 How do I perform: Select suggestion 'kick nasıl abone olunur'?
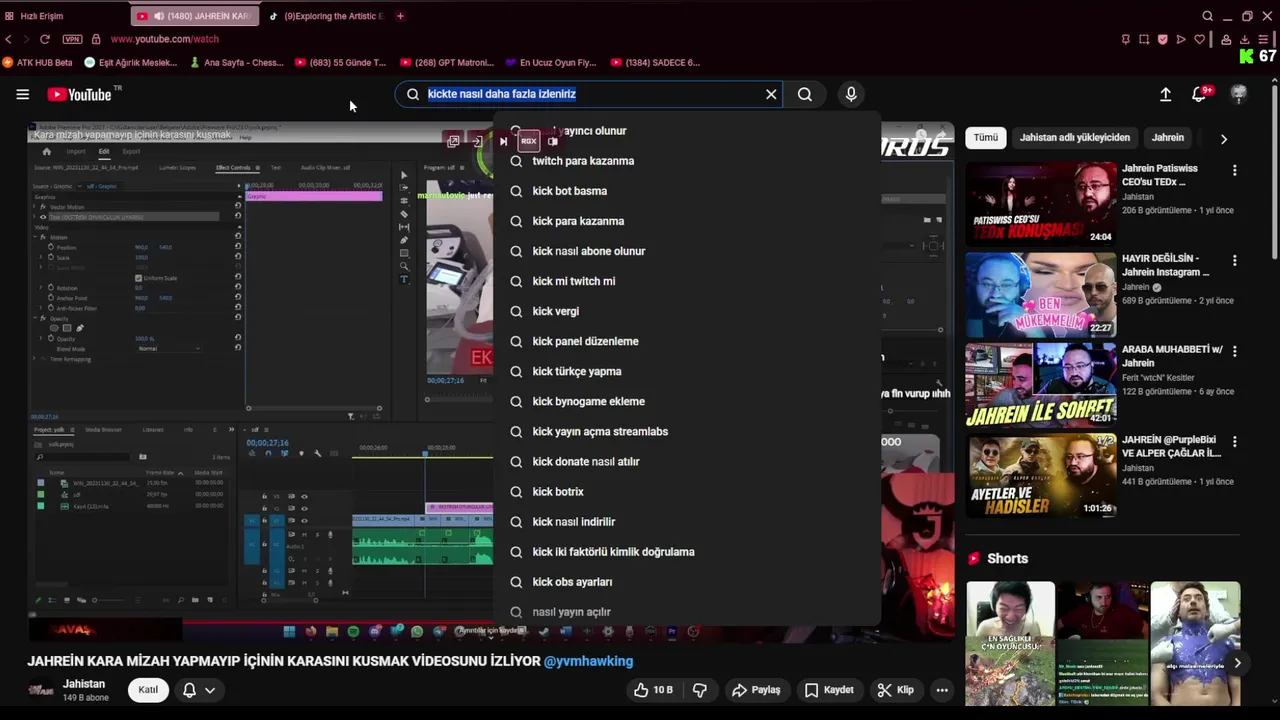687,251
